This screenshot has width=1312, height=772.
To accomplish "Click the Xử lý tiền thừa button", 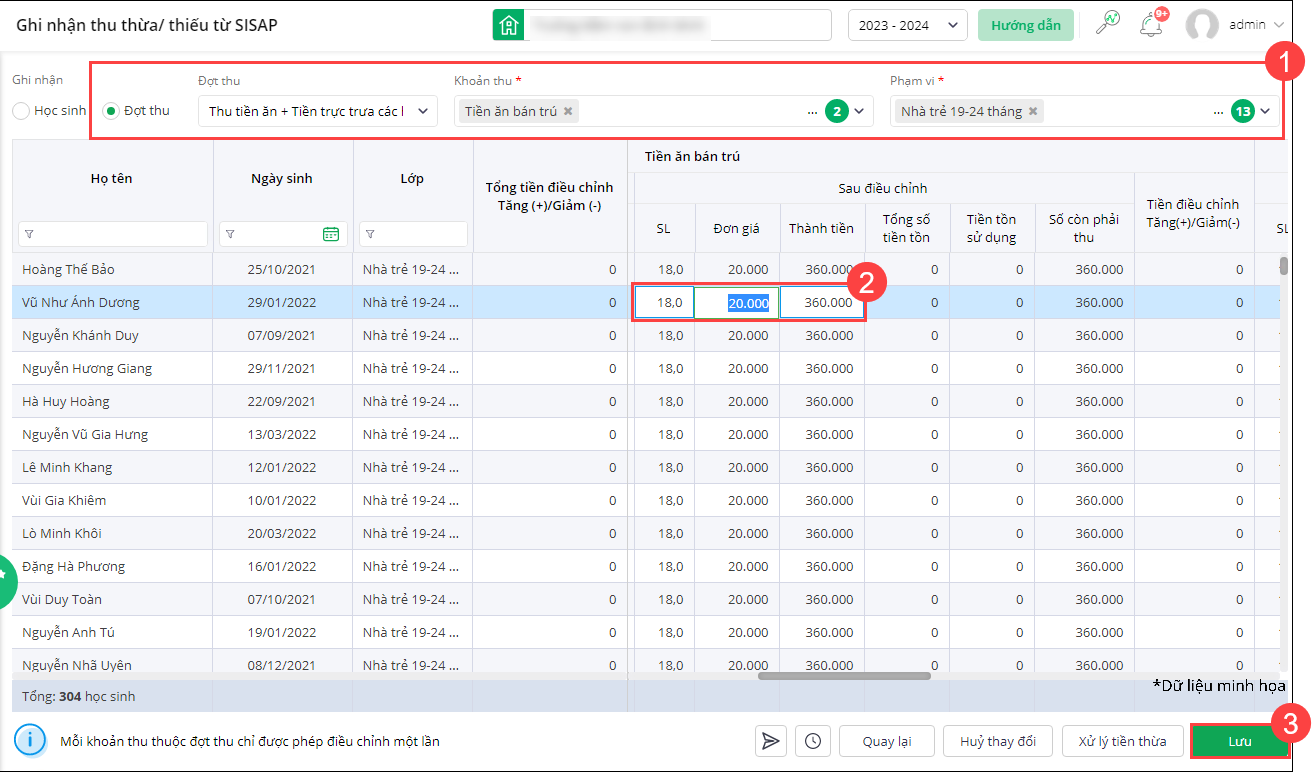I will point(1122,741).
